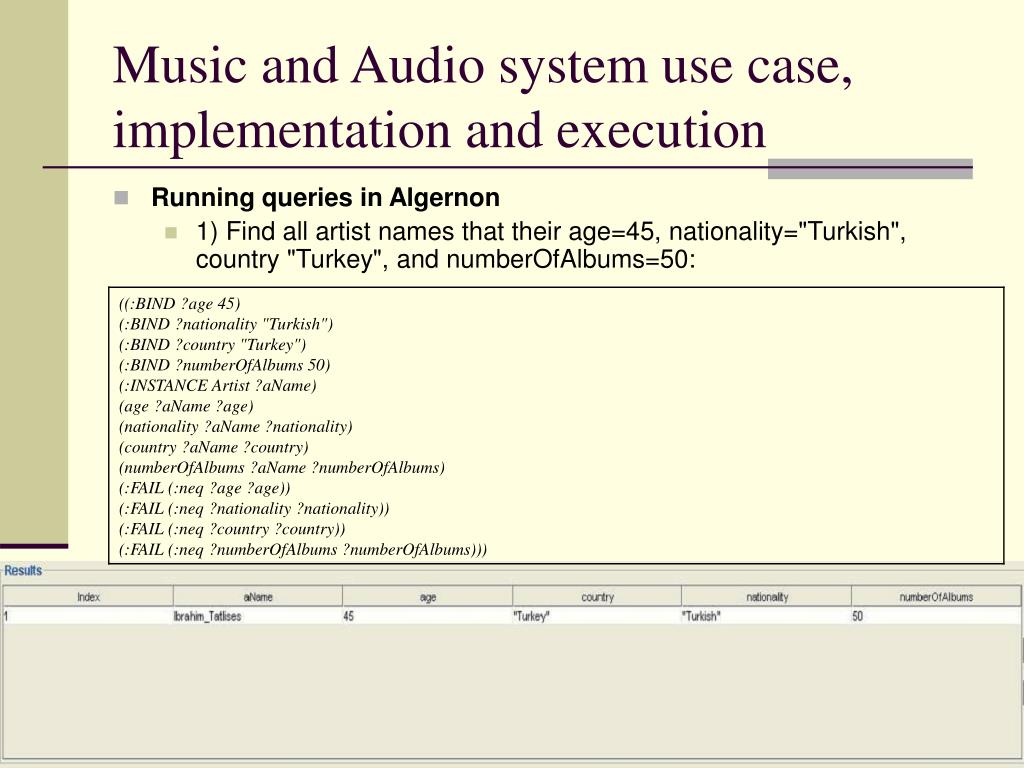Image resolution: width=1024 pixels, height=768 pixels.
Task: Select the line (numberOfAlbums ?aName ?numberOfAlbums)
Action: tap(282, 467)
